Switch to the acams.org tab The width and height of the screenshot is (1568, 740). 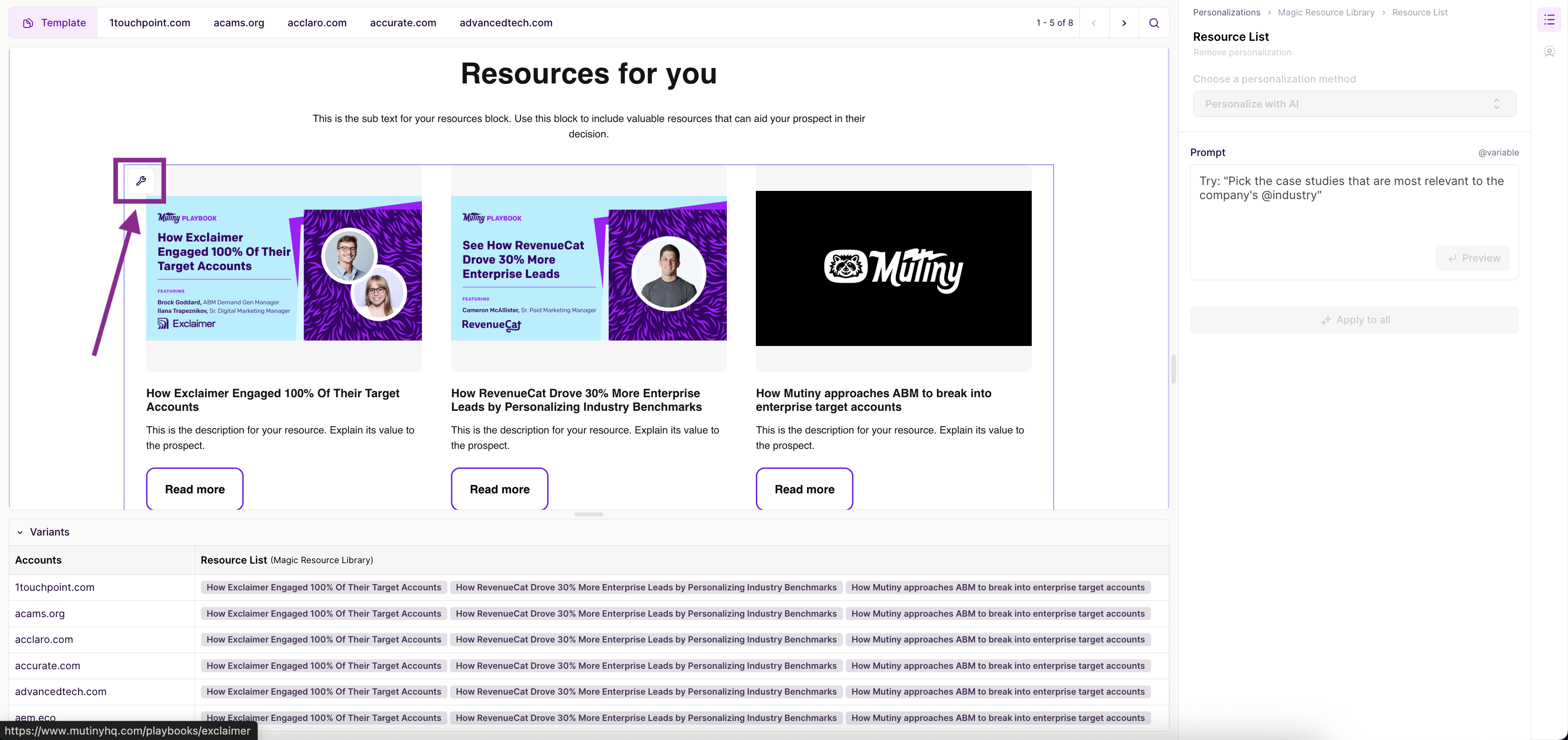[239, 23]
